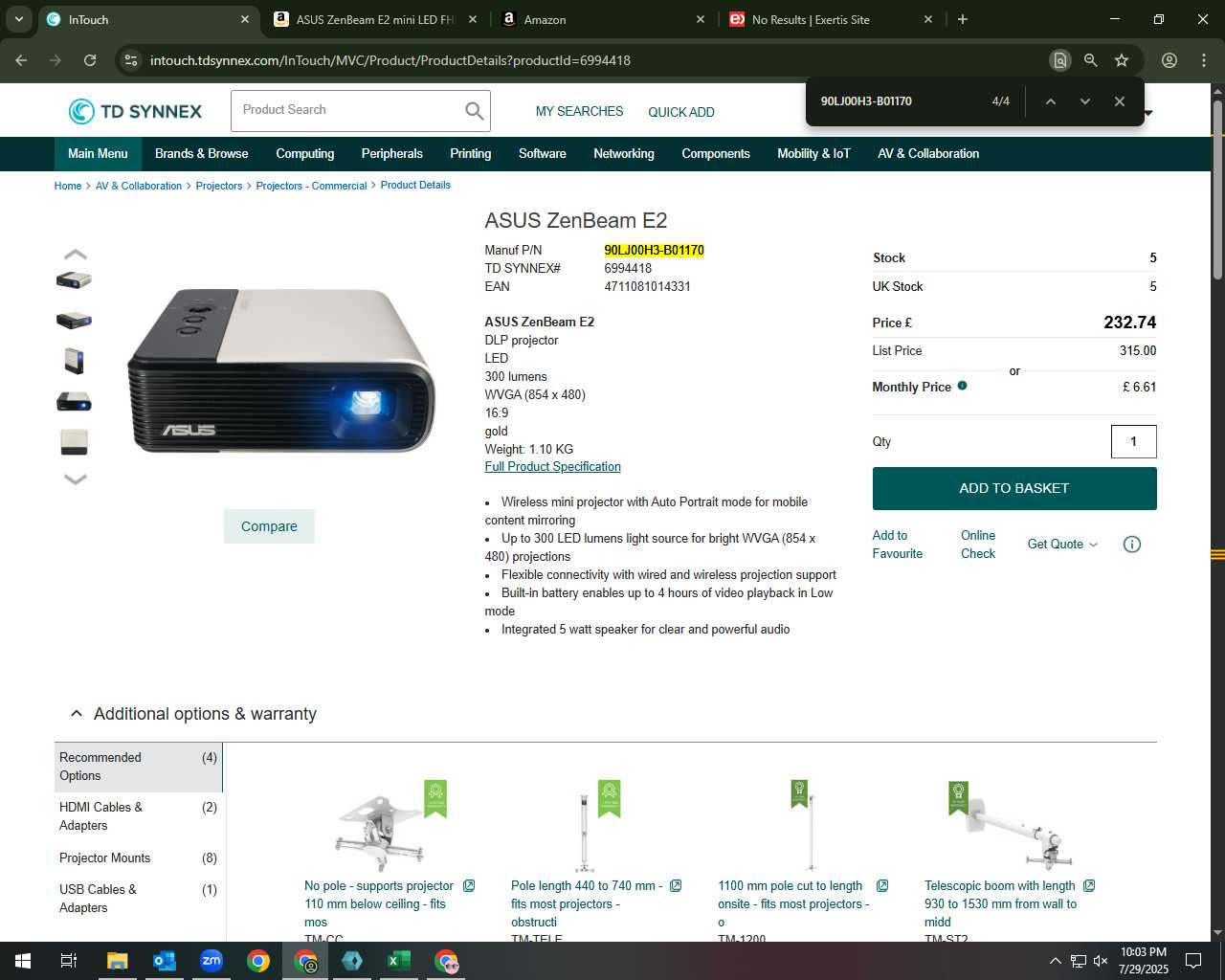Open Chrome tab search dropdown
The height and width of the screenshot is (980, 1225).
[19, 19]
